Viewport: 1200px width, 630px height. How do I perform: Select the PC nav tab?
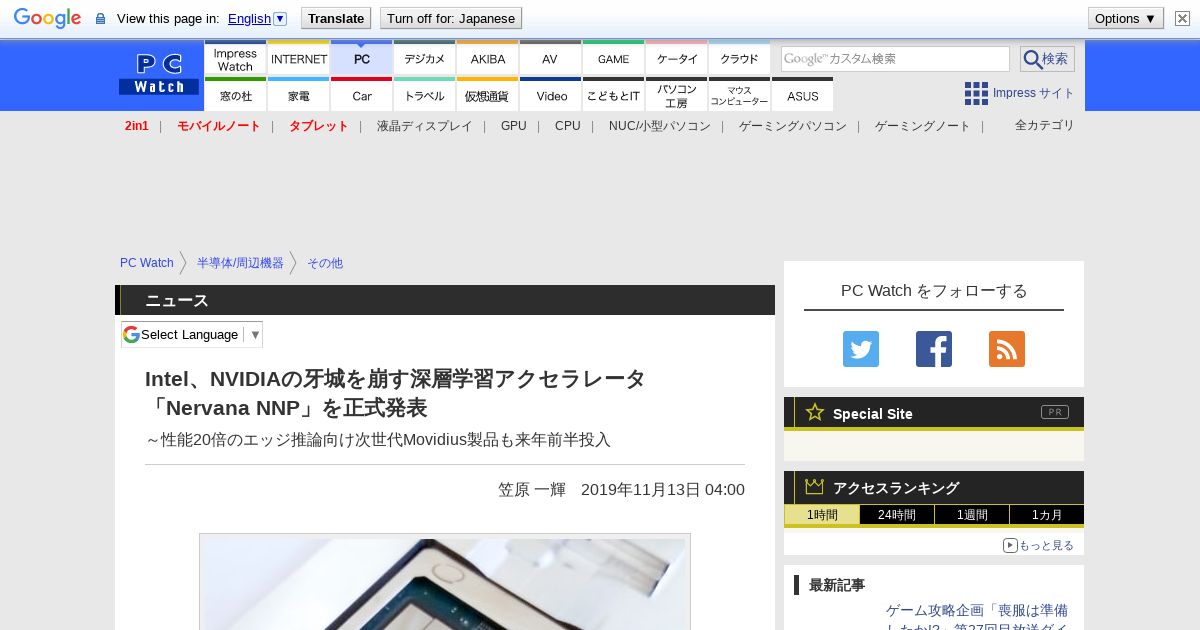click(x=362, y=59)
